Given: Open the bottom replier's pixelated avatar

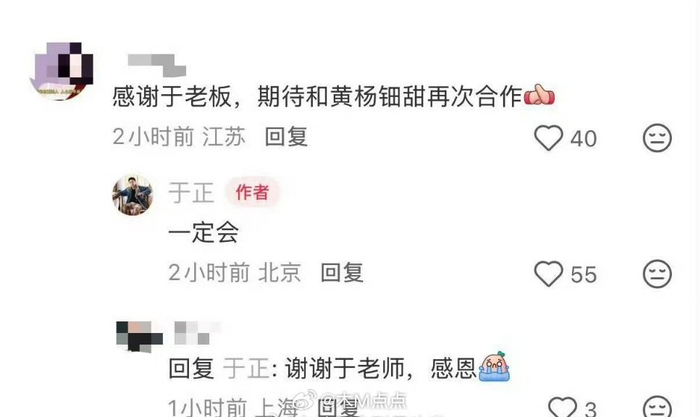Looking at the screenshot, I should [x=139, y=336].
